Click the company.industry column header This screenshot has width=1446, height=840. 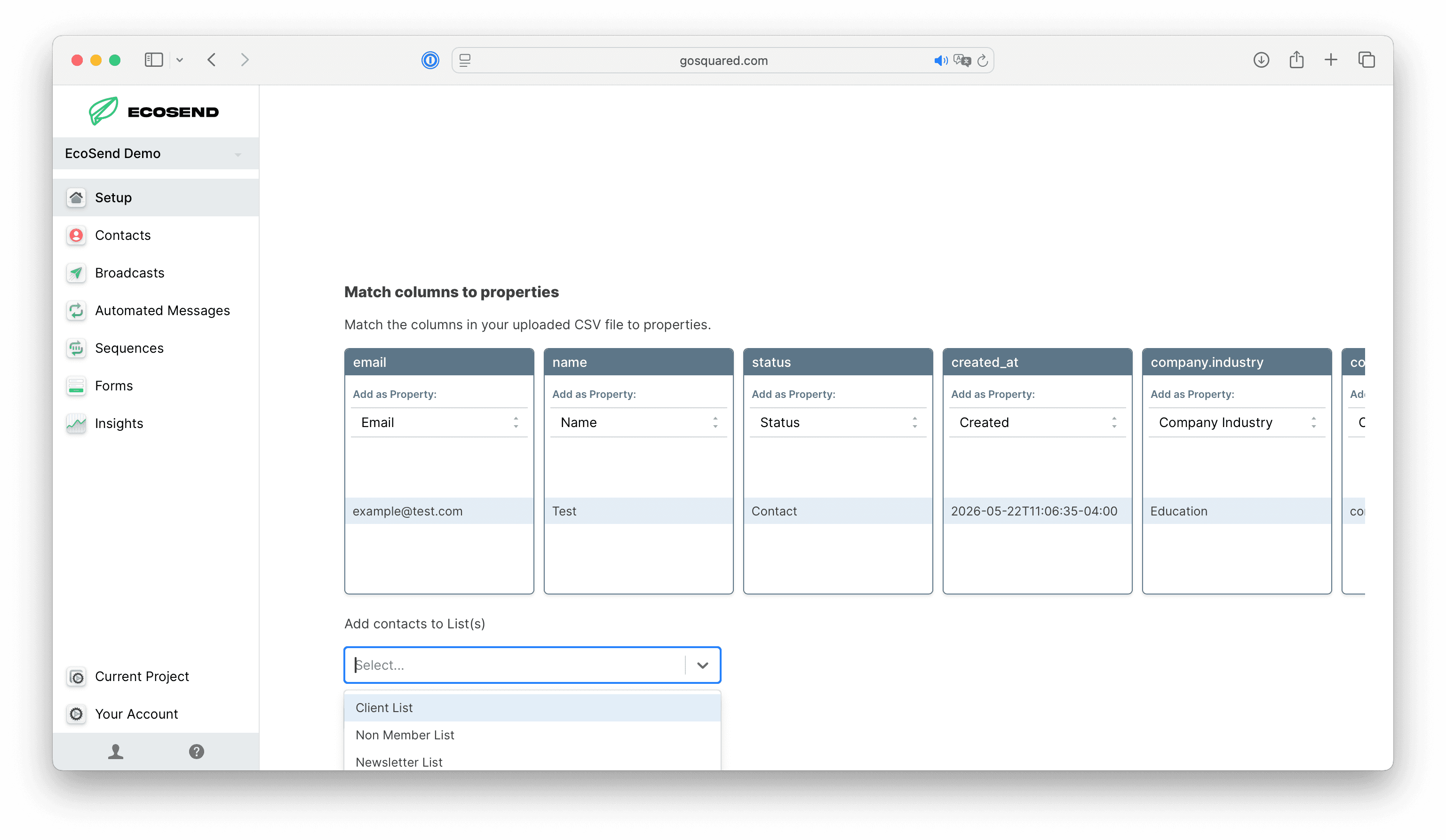click(x=1237, y=363)
